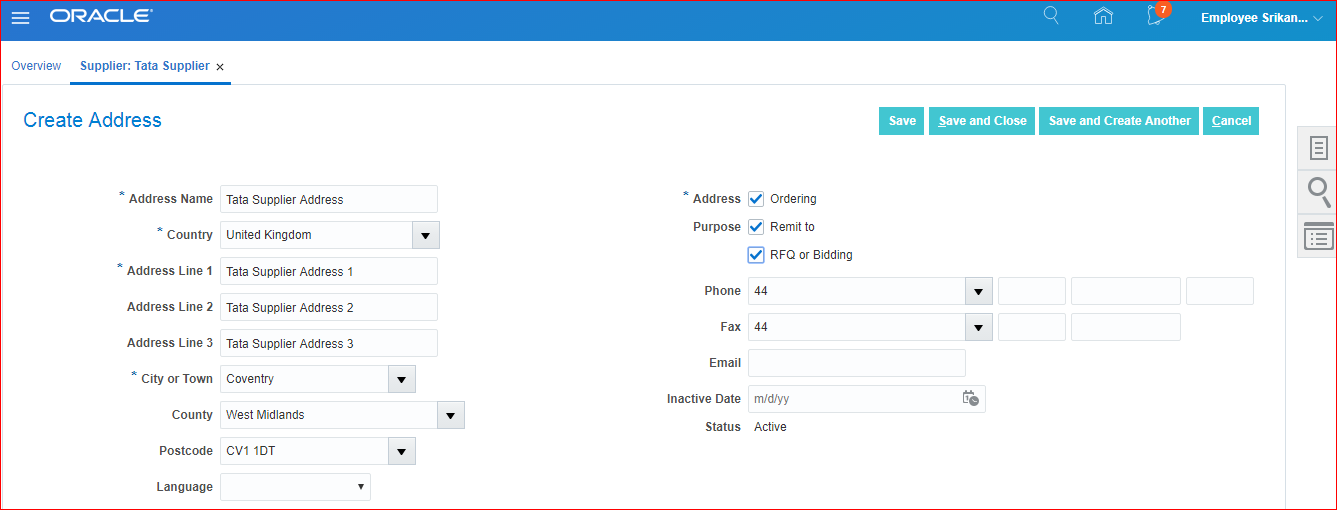
Task: Uncheck the Ordering address purpose
Action: [x=756, y=199]
